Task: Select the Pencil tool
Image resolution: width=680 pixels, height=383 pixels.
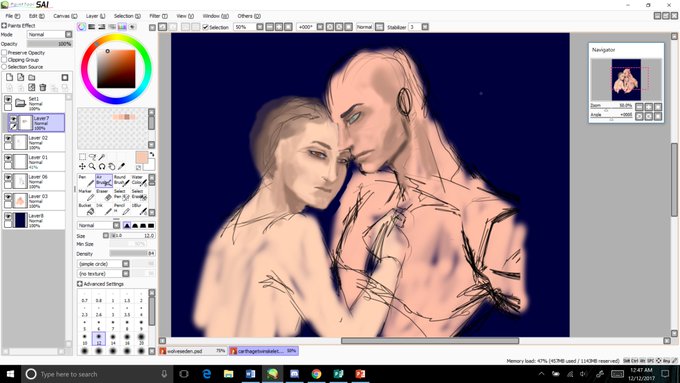Action: (121, 209)
